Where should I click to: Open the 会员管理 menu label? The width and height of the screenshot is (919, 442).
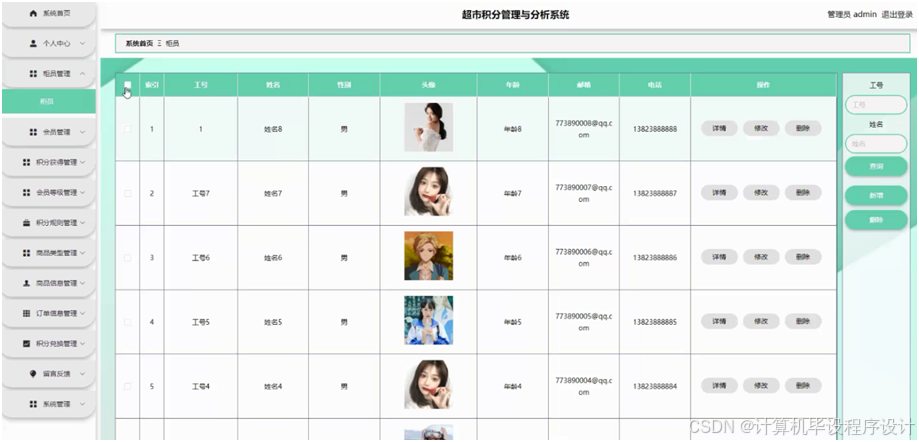[56, 132]
